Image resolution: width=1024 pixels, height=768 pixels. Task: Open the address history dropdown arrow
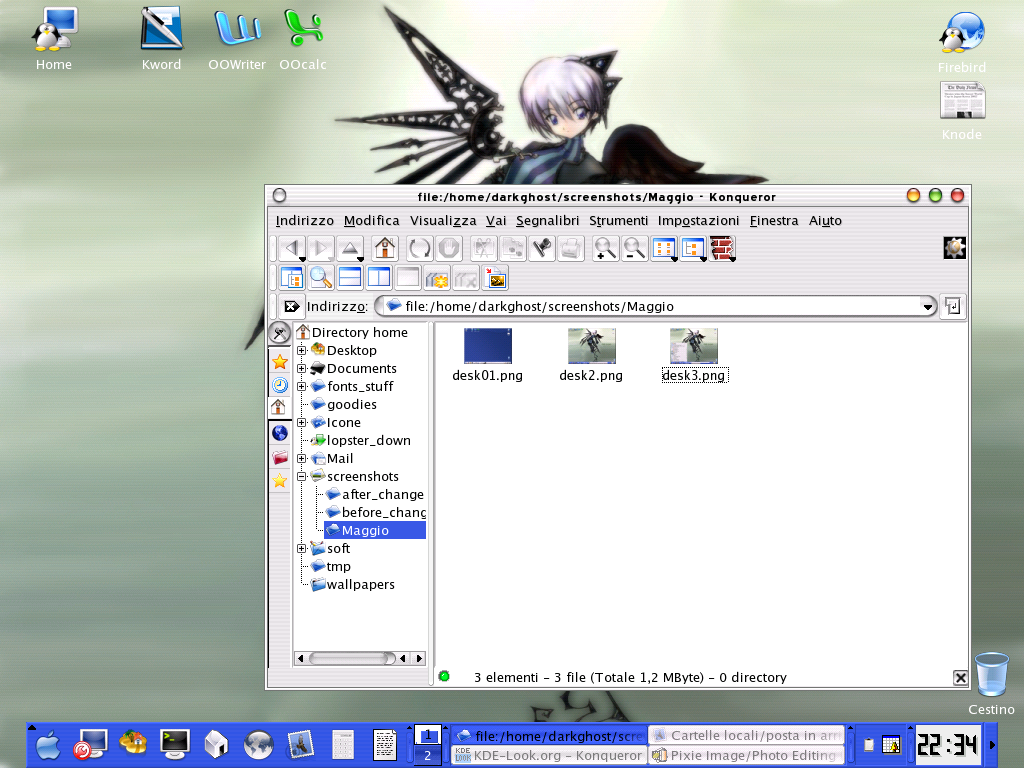pyautogui.click(x=927, y=306)
